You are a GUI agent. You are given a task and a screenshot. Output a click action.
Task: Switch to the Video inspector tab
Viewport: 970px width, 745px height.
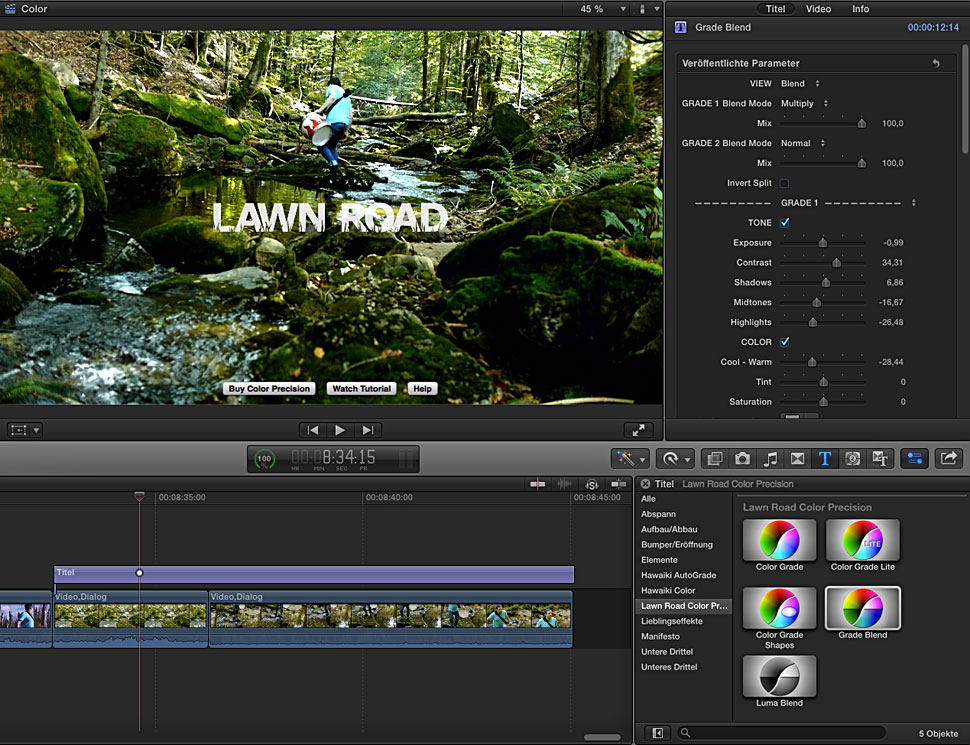[x=818, y=9]
